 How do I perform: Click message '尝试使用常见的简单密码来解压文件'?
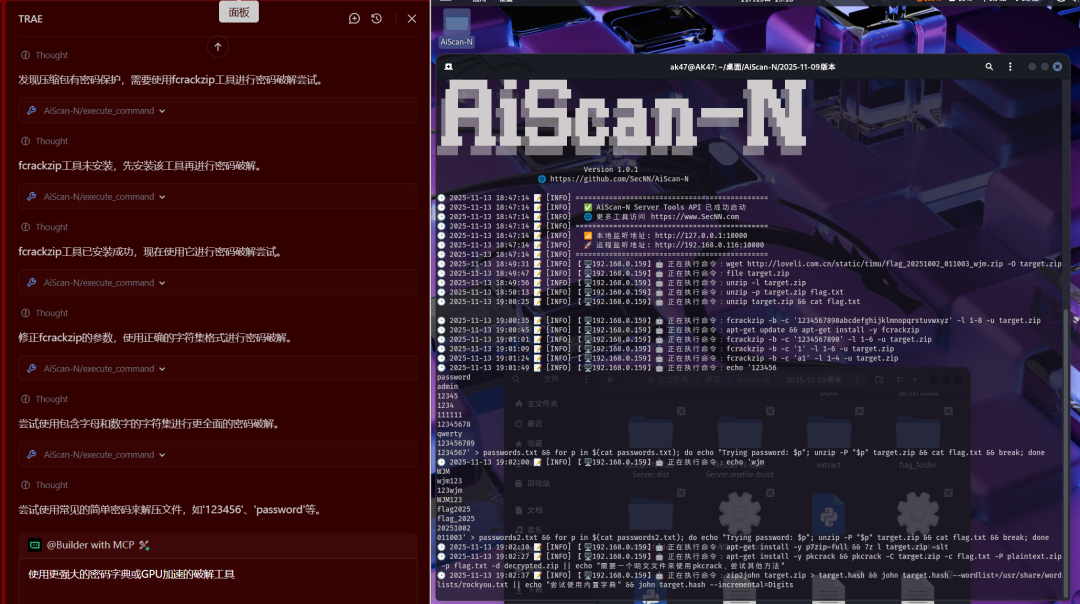[x=169, y=510]
